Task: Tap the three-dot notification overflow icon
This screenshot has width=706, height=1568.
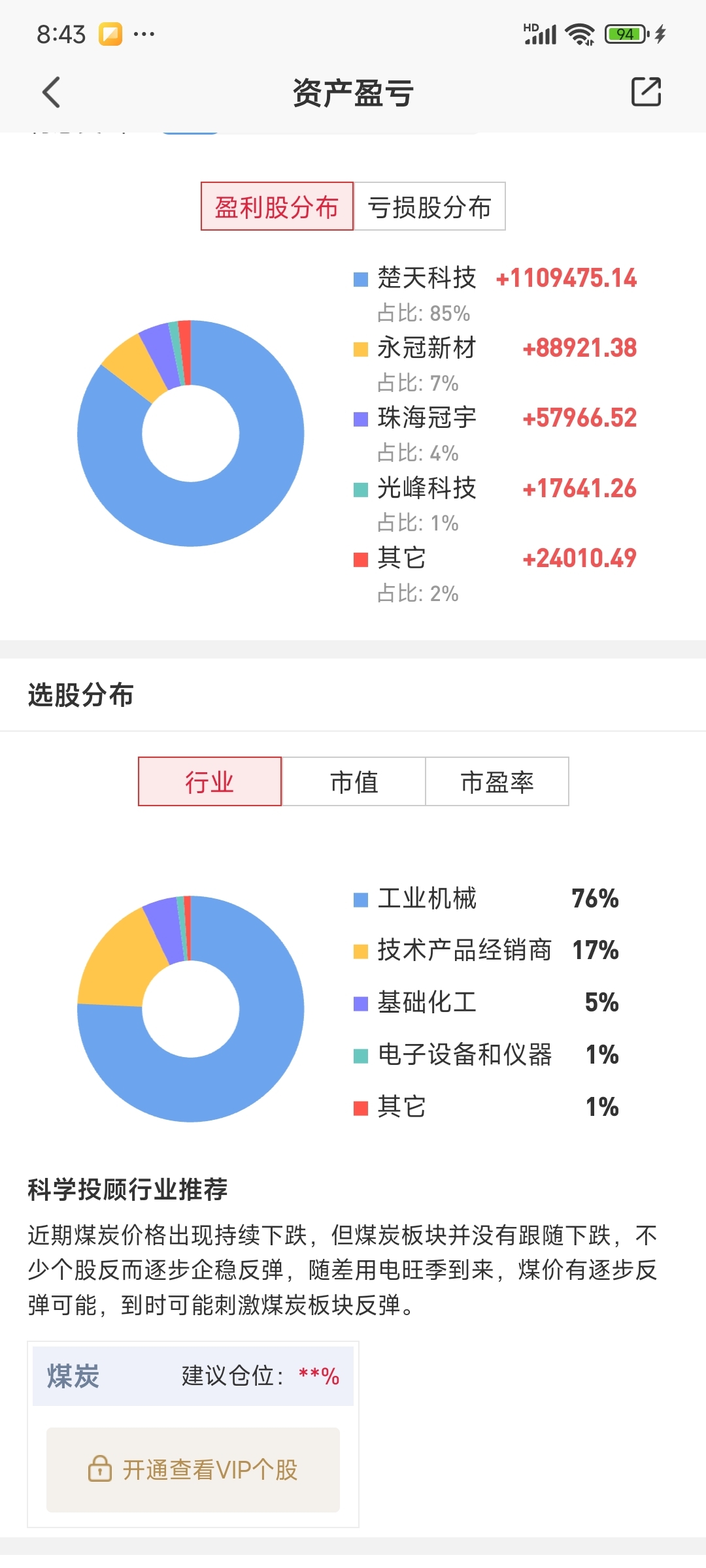Action: (144, 33)
